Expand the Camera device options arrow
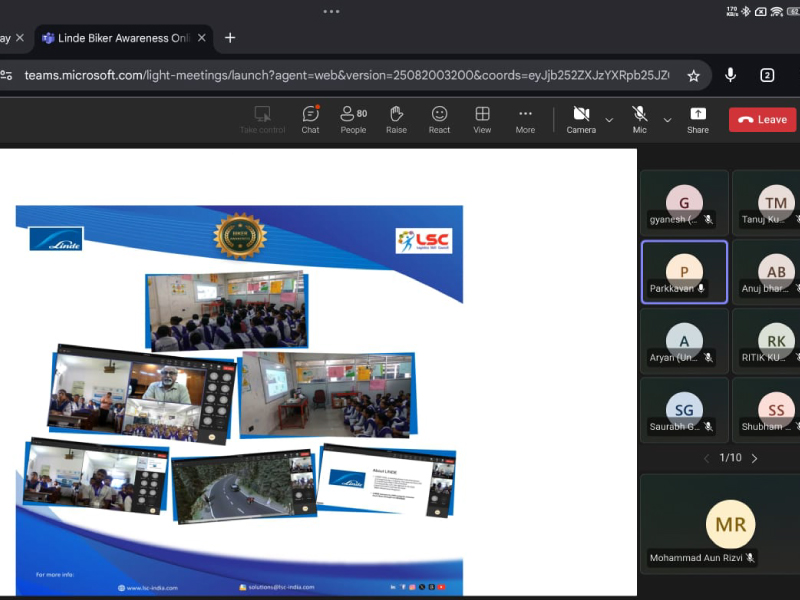This screenshot has width=800, height=600. 609,120
